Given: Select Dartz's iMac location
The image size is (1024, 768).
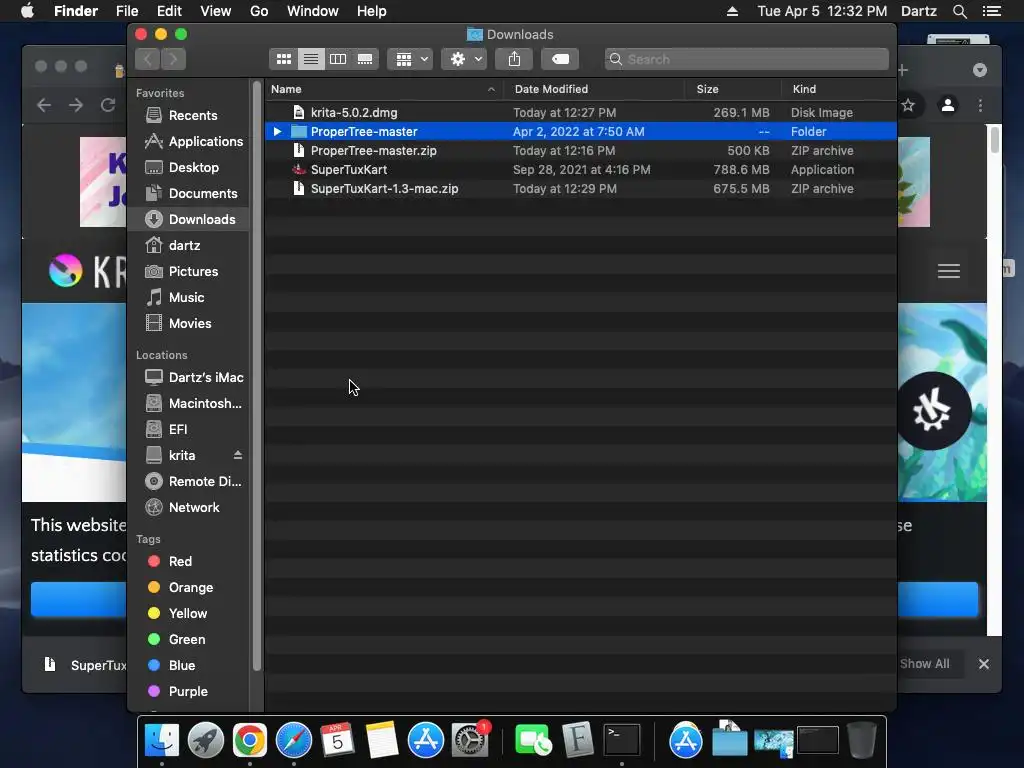Looking at the screenshot, I should tap(188, 377).
